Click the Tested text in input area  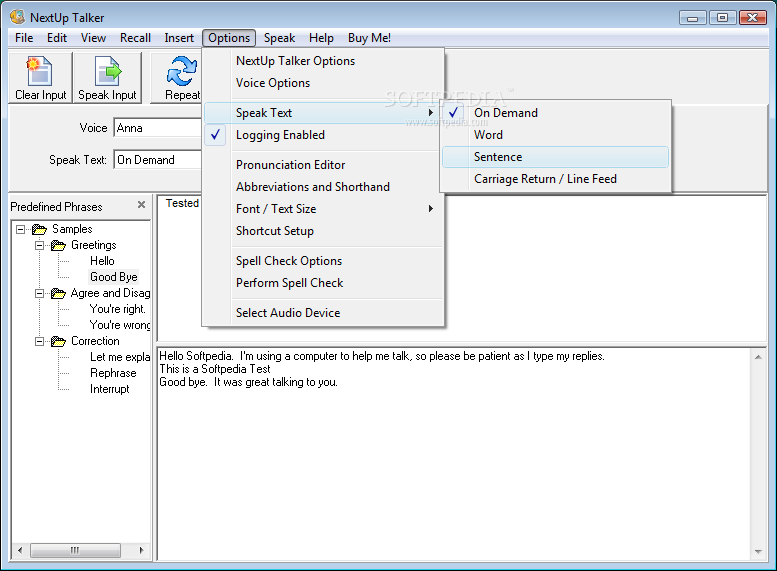182,203
